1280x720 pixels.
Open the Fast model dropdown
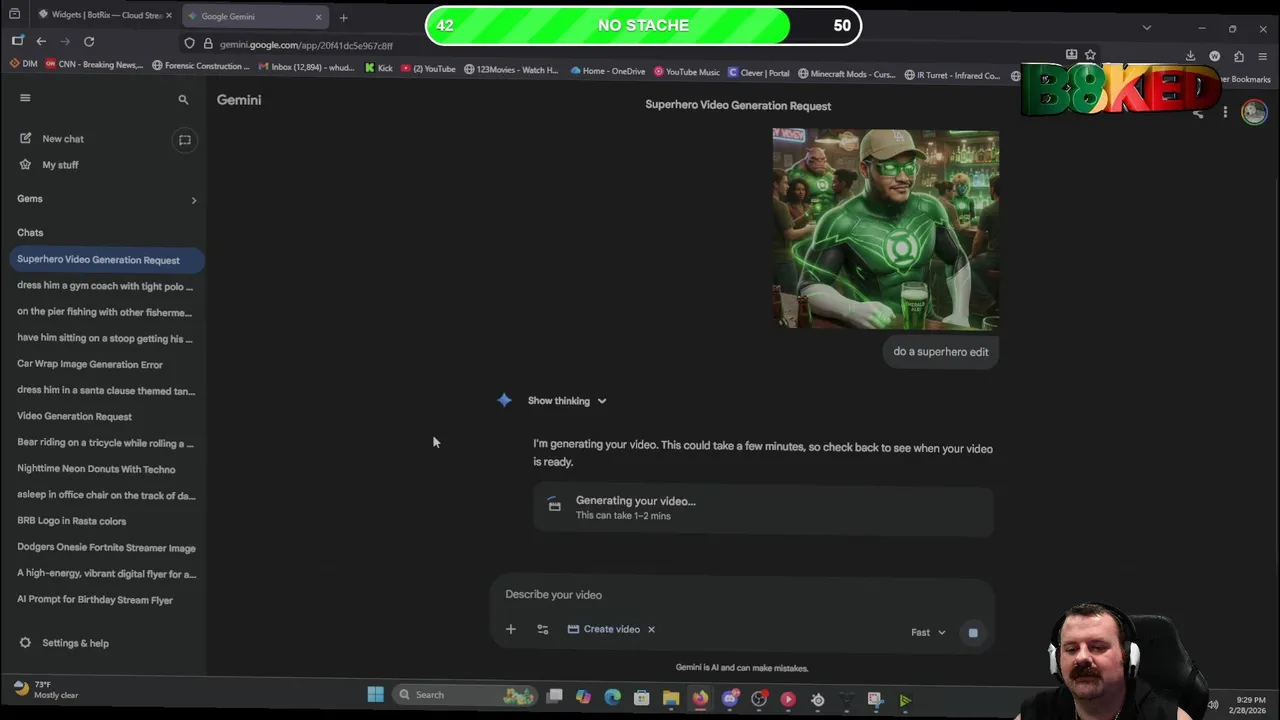928,633
